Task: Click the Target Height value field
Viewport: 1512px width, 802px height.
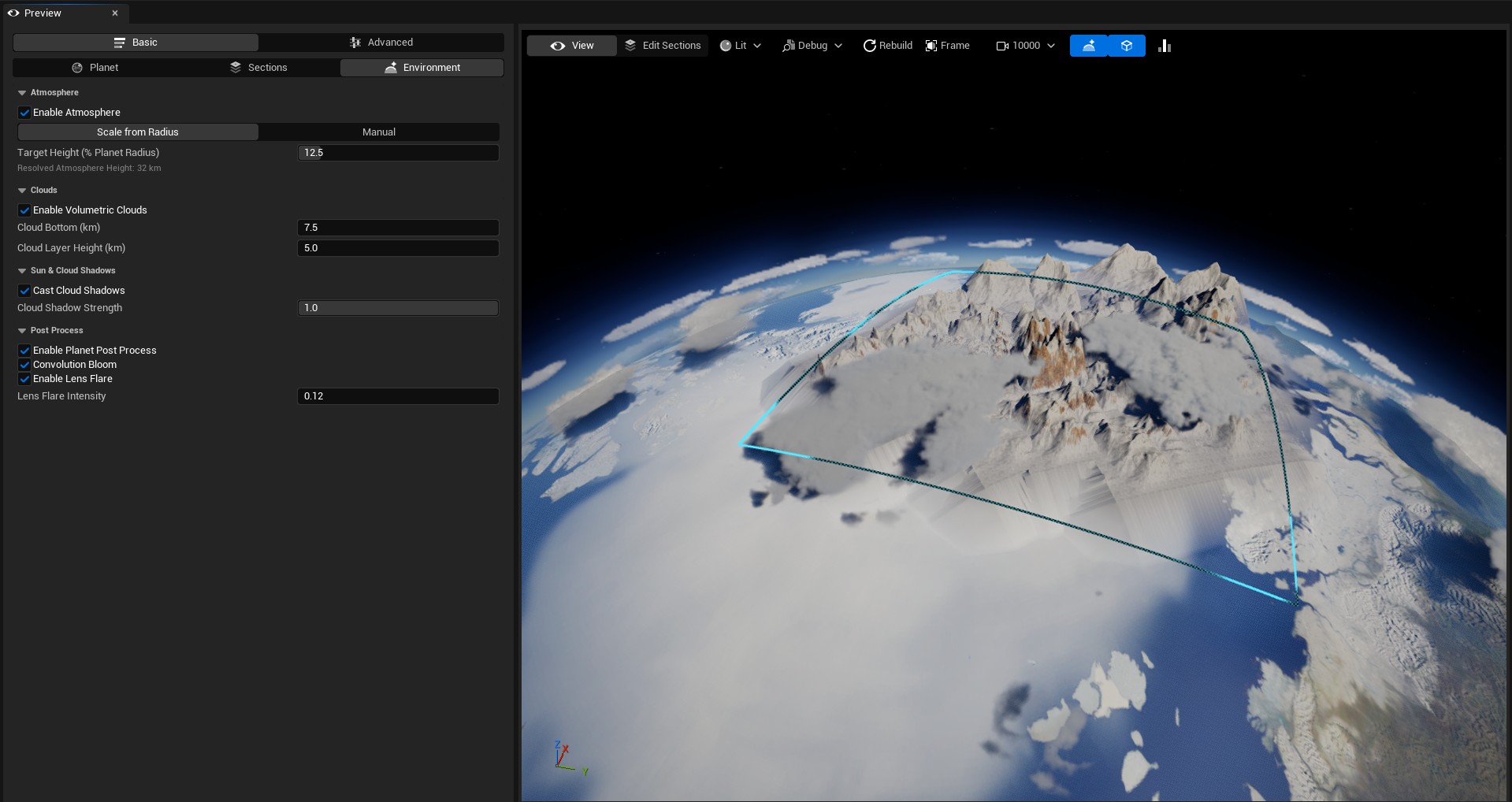Action: 398,153
